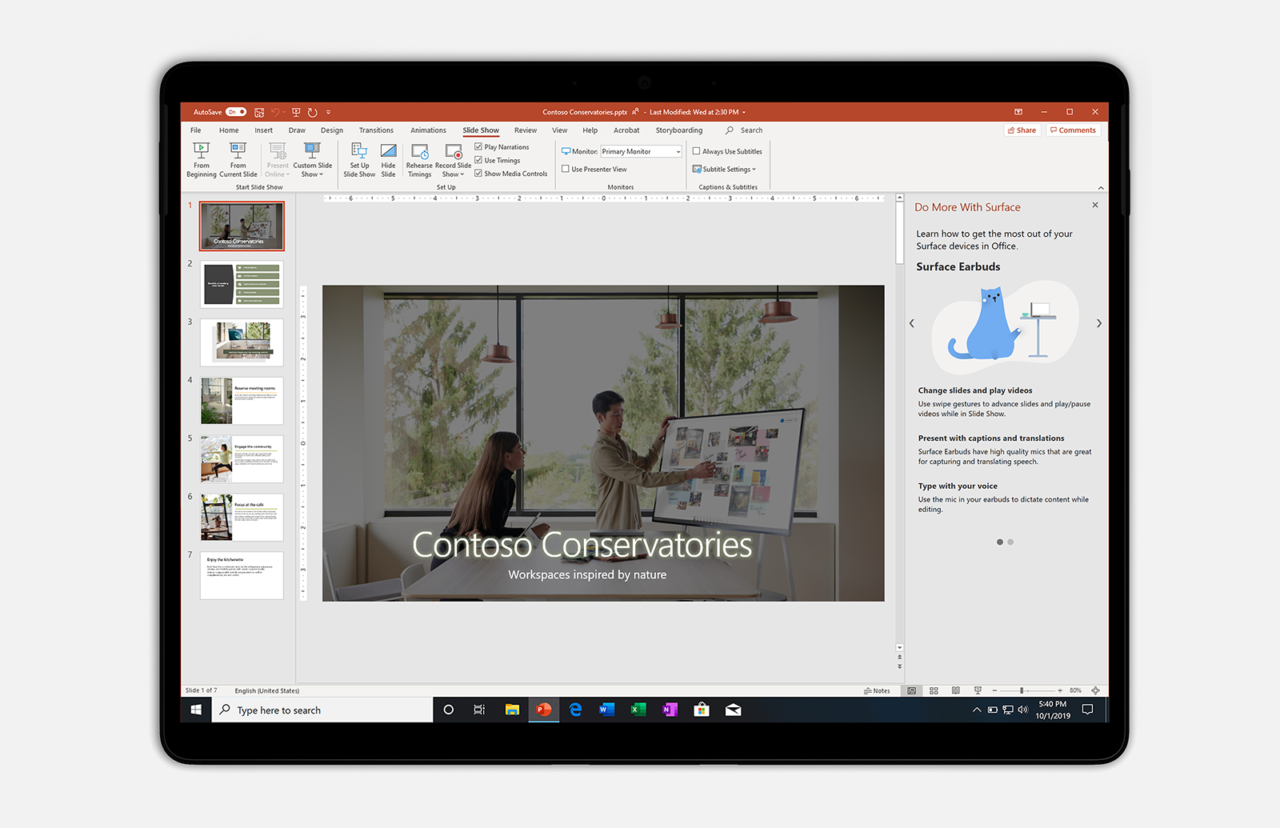This screenshot has width=1280, height=828.
Task: Switch to the Transitions tab
Action: [x=376, y=130]
